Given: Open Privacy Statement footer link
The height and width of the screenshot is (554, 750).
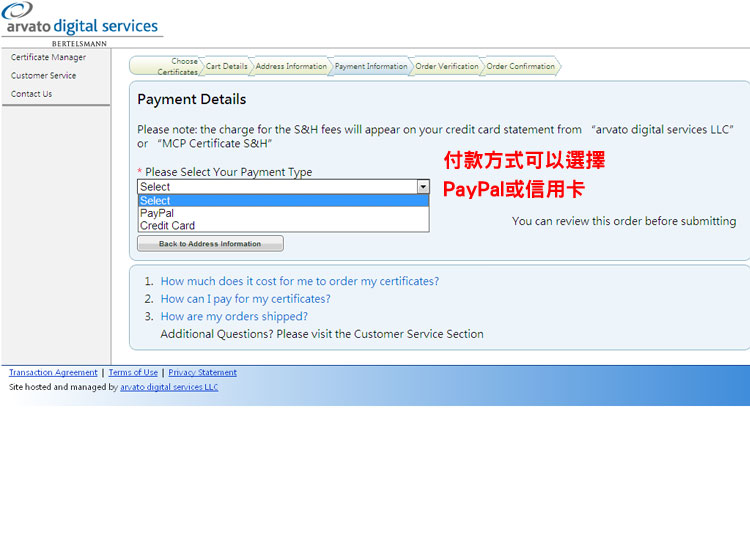Looking at the screenshot, I should click(x=202, y=372).
